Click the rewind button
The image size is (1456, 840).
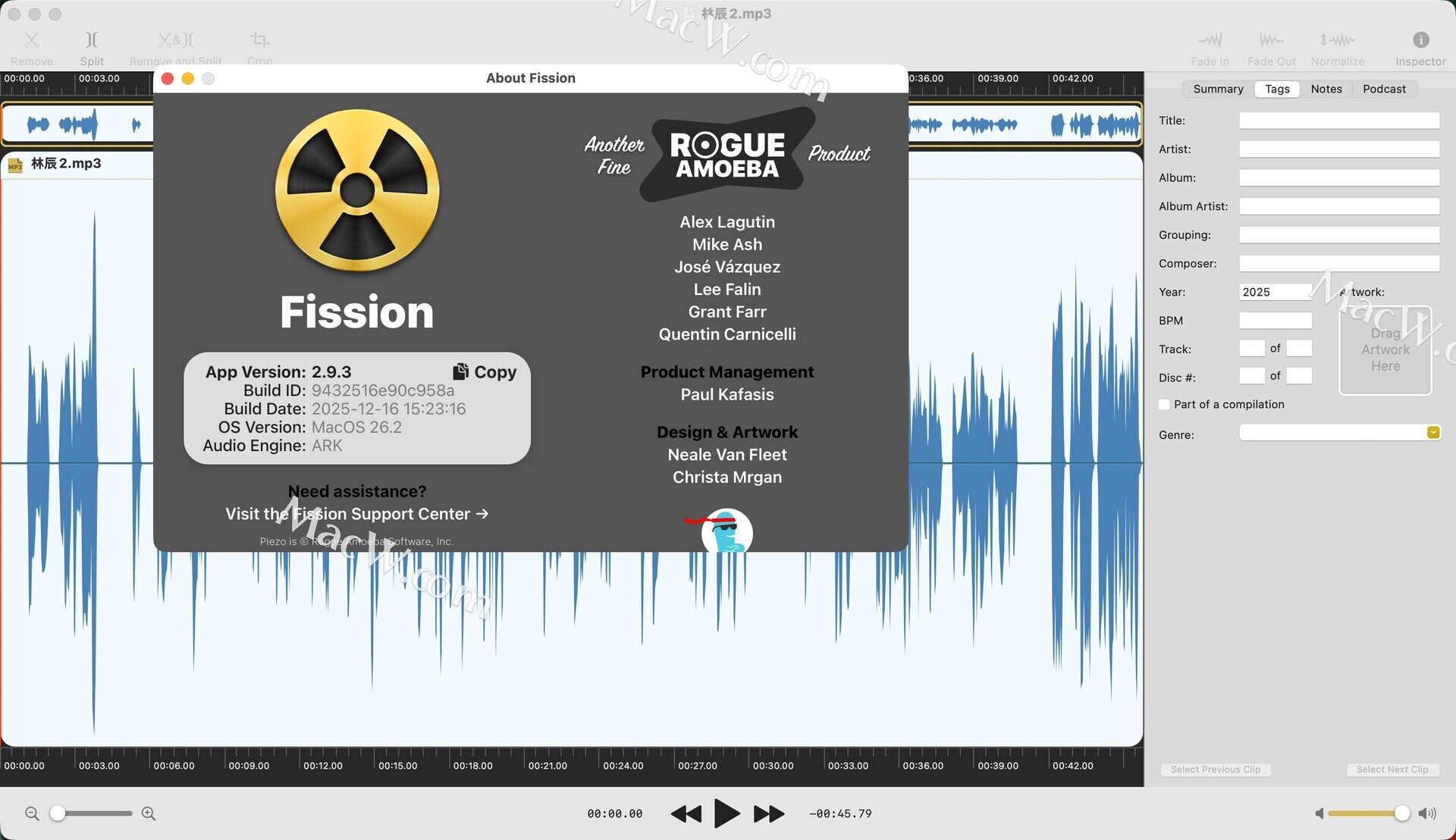click(686, 814)
